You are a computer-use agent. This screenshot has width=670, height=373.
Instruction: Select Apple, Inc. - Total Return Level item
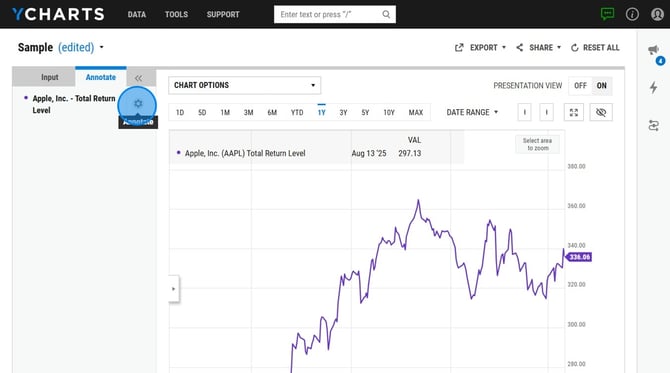74,104
